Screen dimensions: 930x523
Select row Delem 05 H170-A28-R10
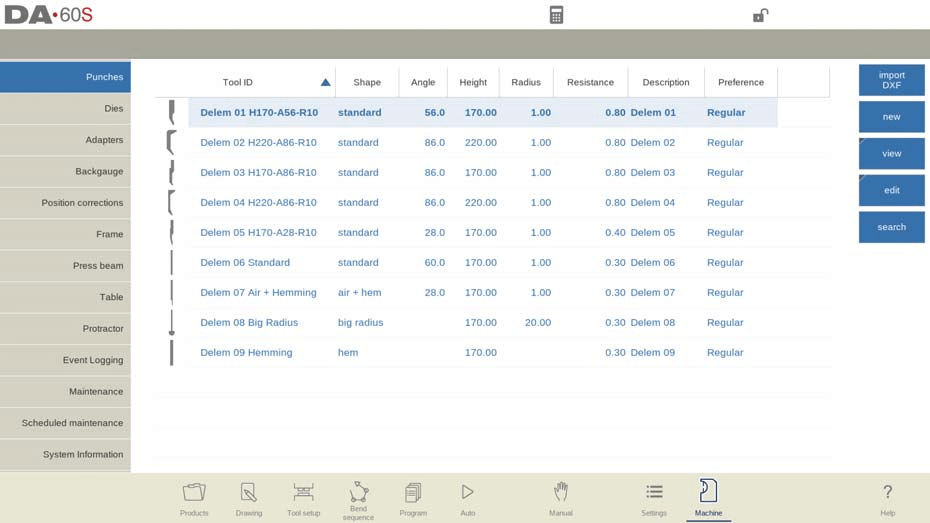coord(483,232)
